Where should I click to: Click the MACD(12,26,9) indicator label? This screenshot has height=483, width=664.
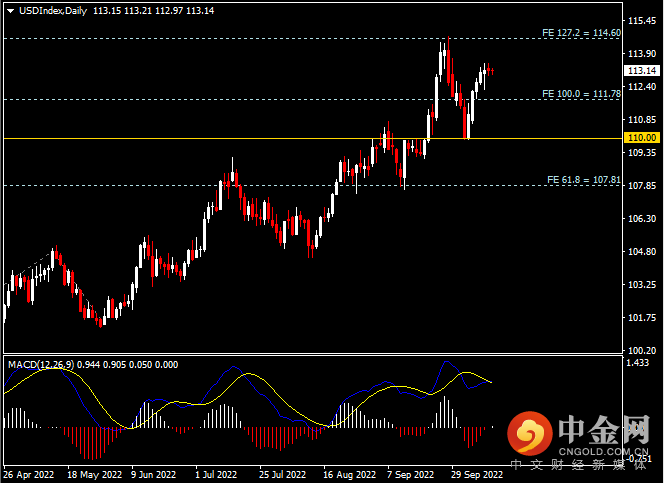tap(41, 364)
